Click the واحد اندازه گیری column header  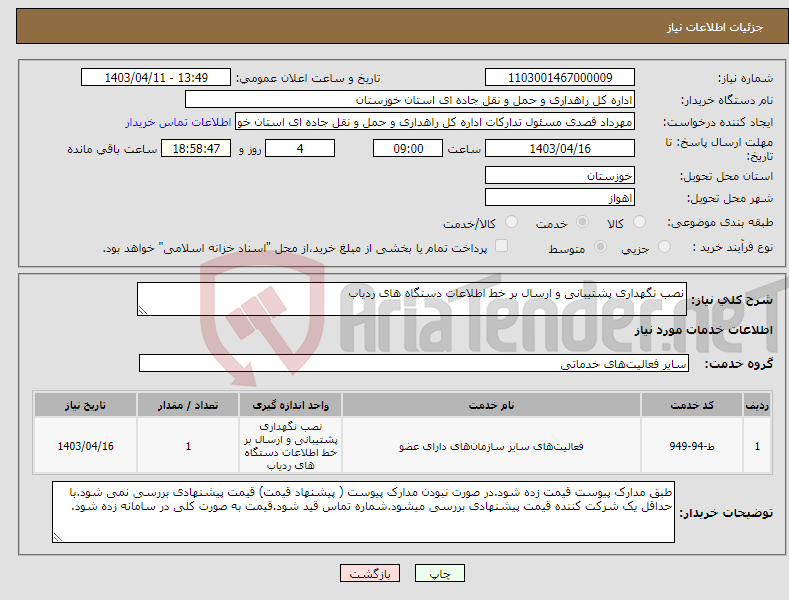click(290, 405)
